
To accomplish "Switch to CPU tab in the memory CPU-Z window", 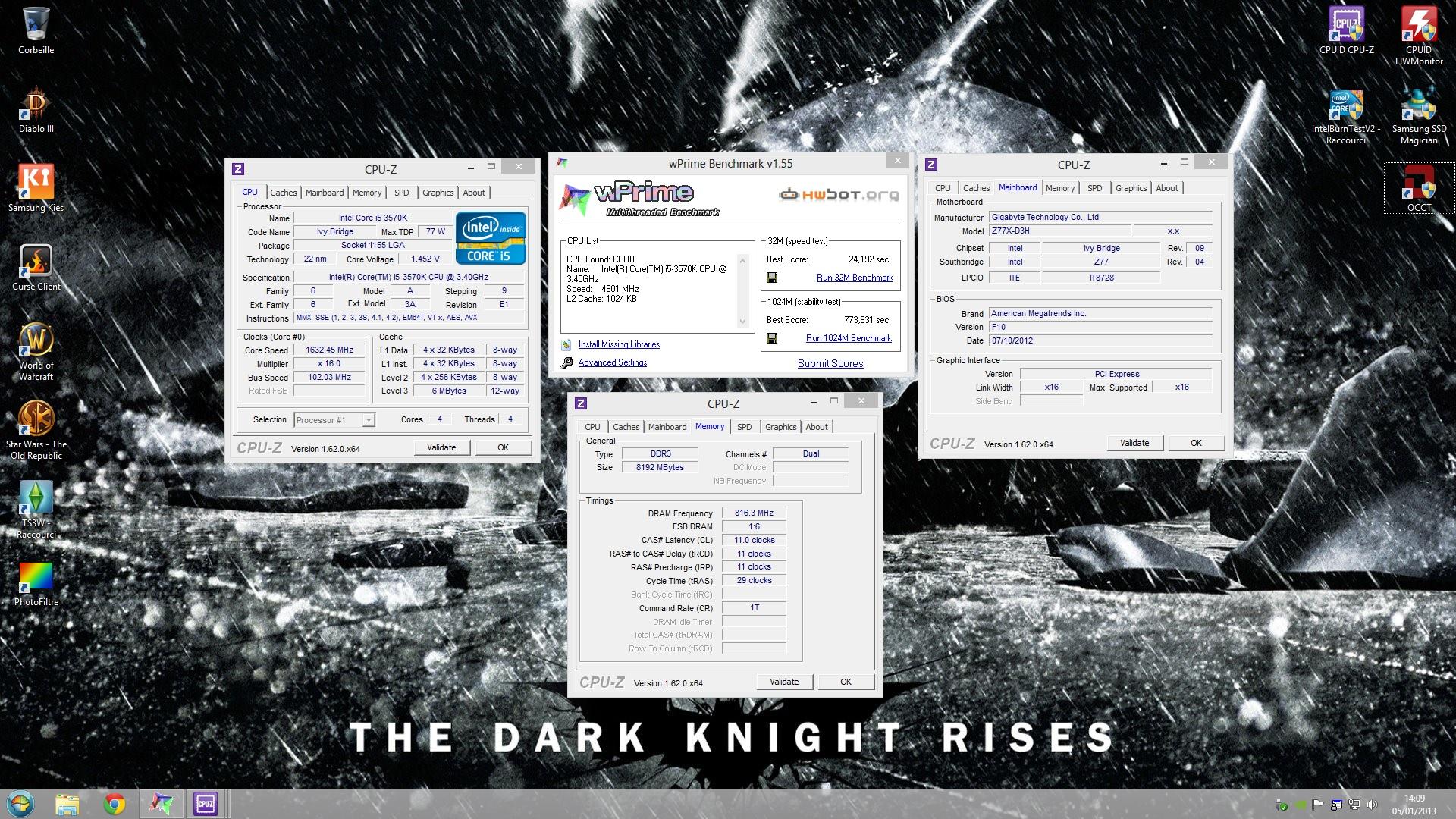I will click(x=593, y=427).
